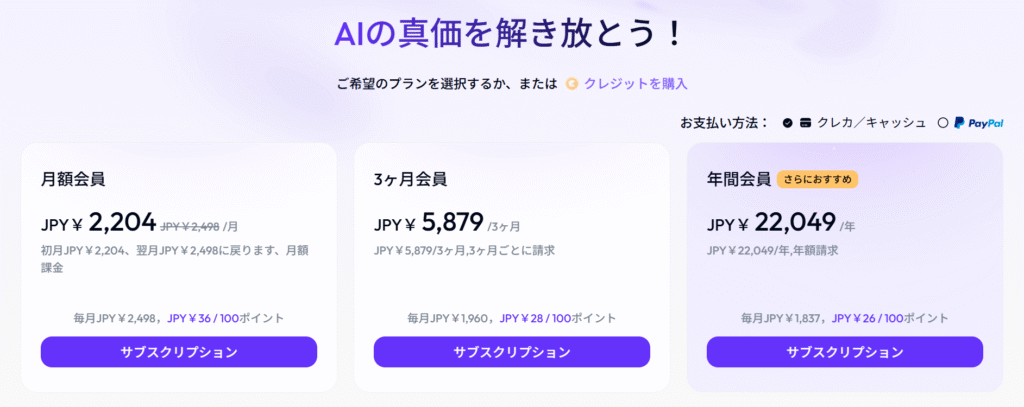Select the クレカ／キャッシュ radio button
1024x407 pixels.
click(x=788, y=123)
